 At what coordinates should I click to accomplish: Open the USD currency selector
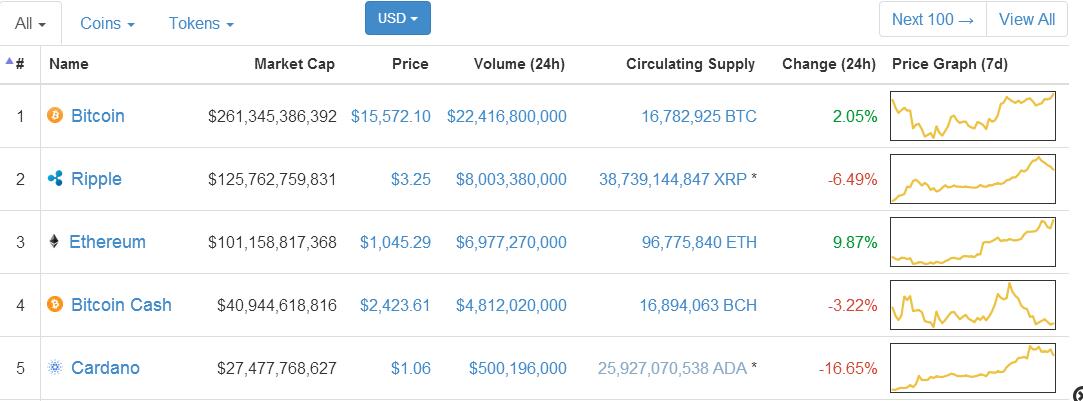398,19
